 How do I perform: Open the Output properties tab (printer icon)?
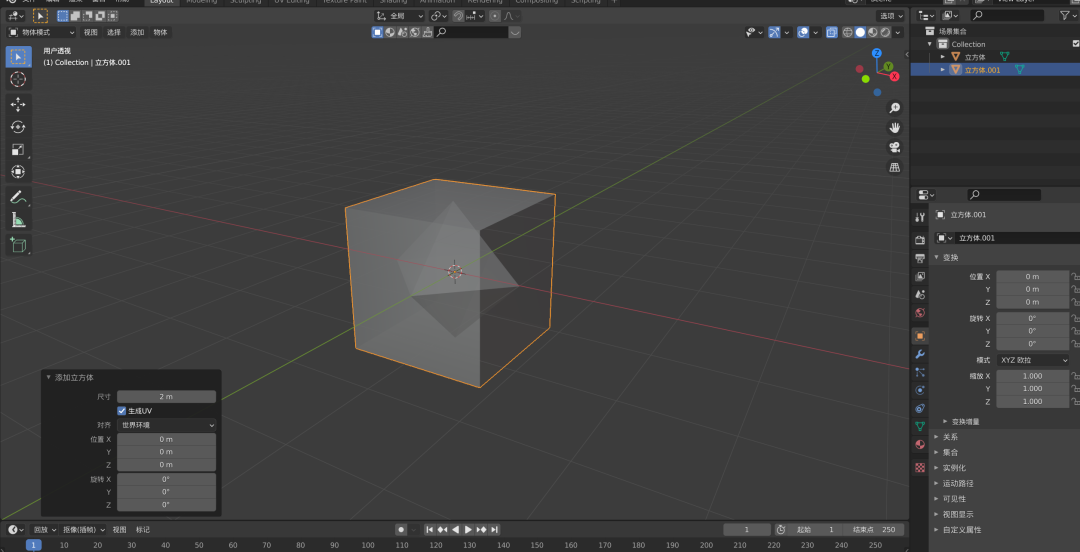point(920,258)
